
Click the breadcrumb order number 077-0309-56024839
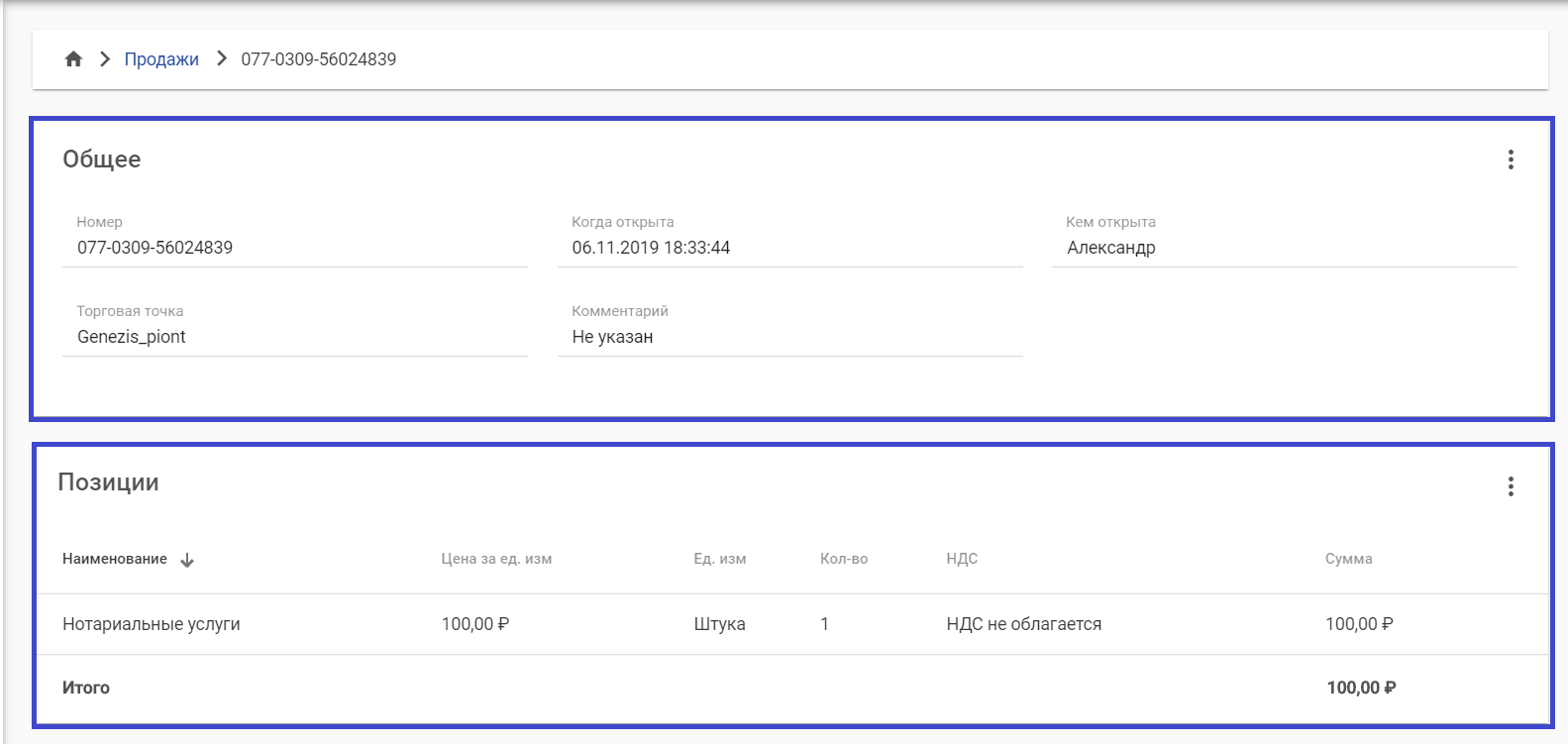tap(318, 59)
